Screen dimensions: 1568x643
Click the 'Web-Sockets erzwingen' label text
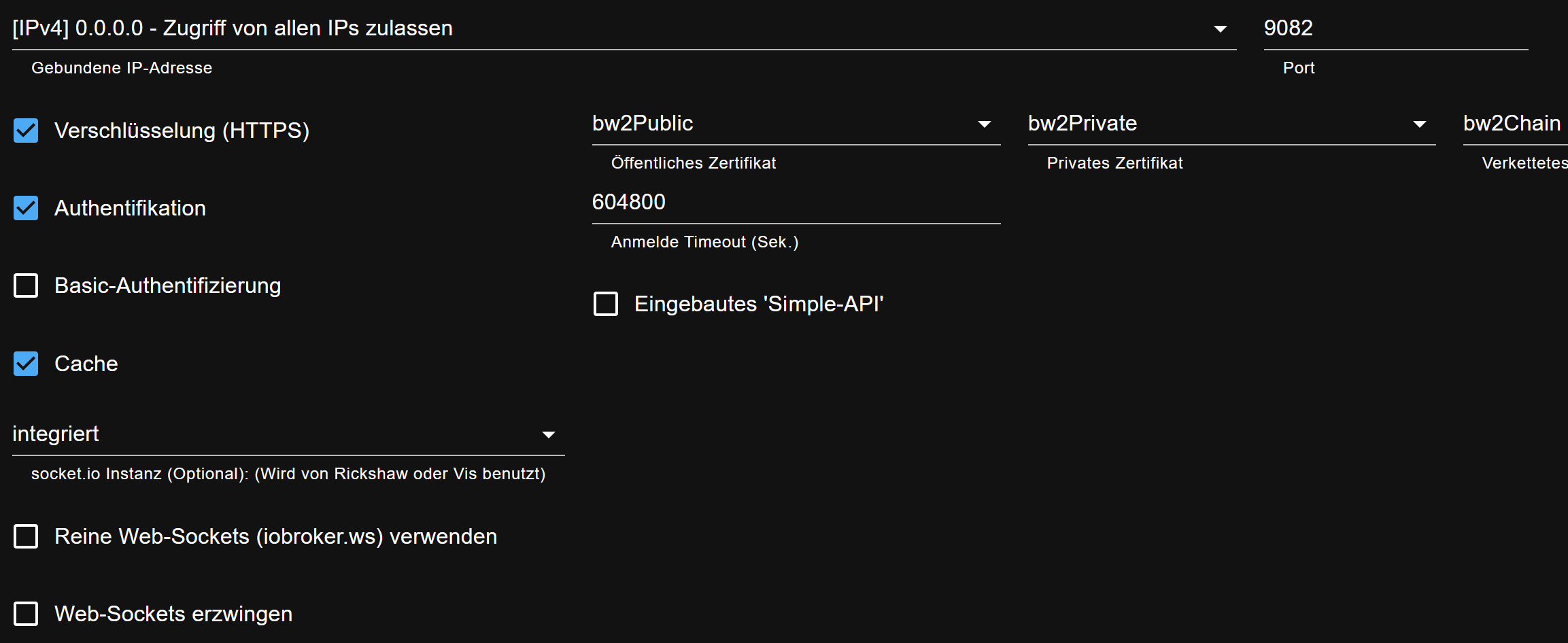173,614
